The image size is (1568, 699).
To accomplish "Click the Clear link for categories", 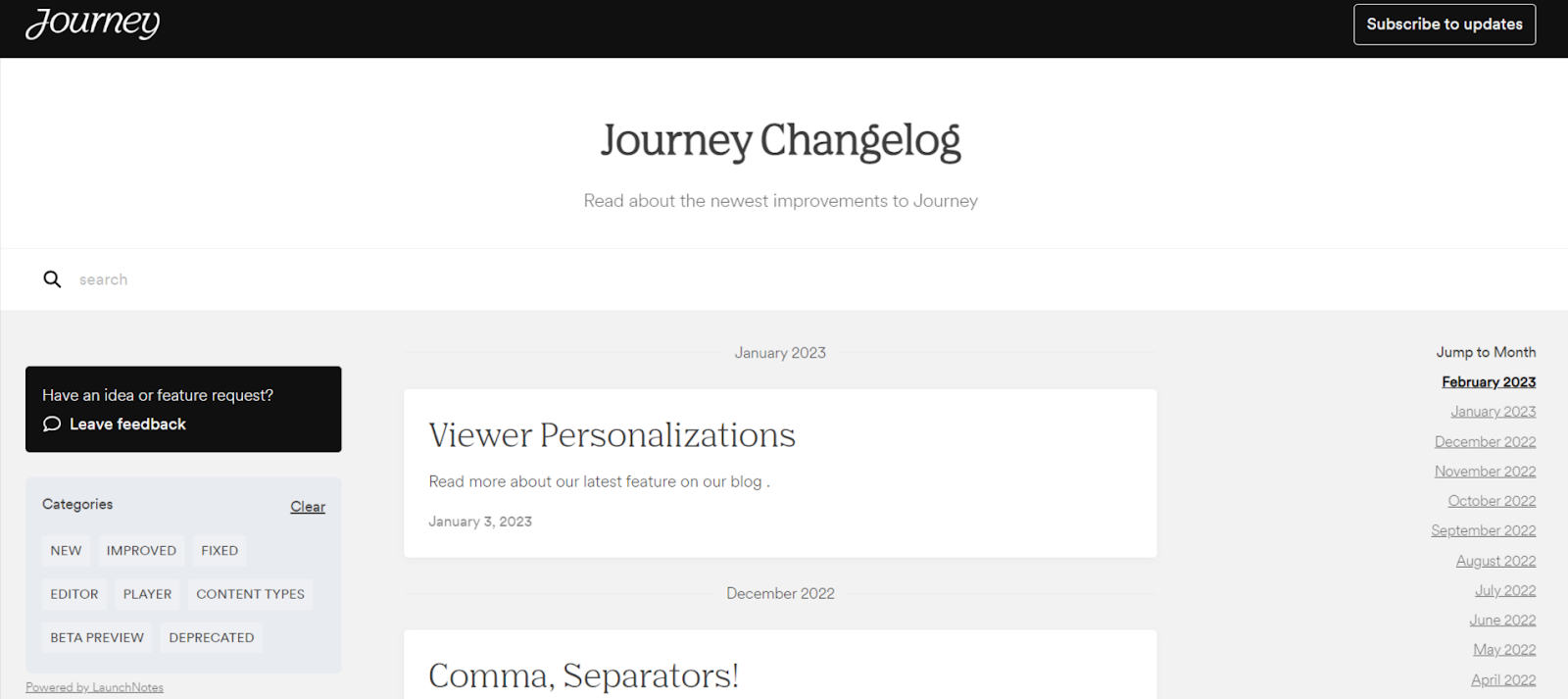I will (x=307, y=506).
